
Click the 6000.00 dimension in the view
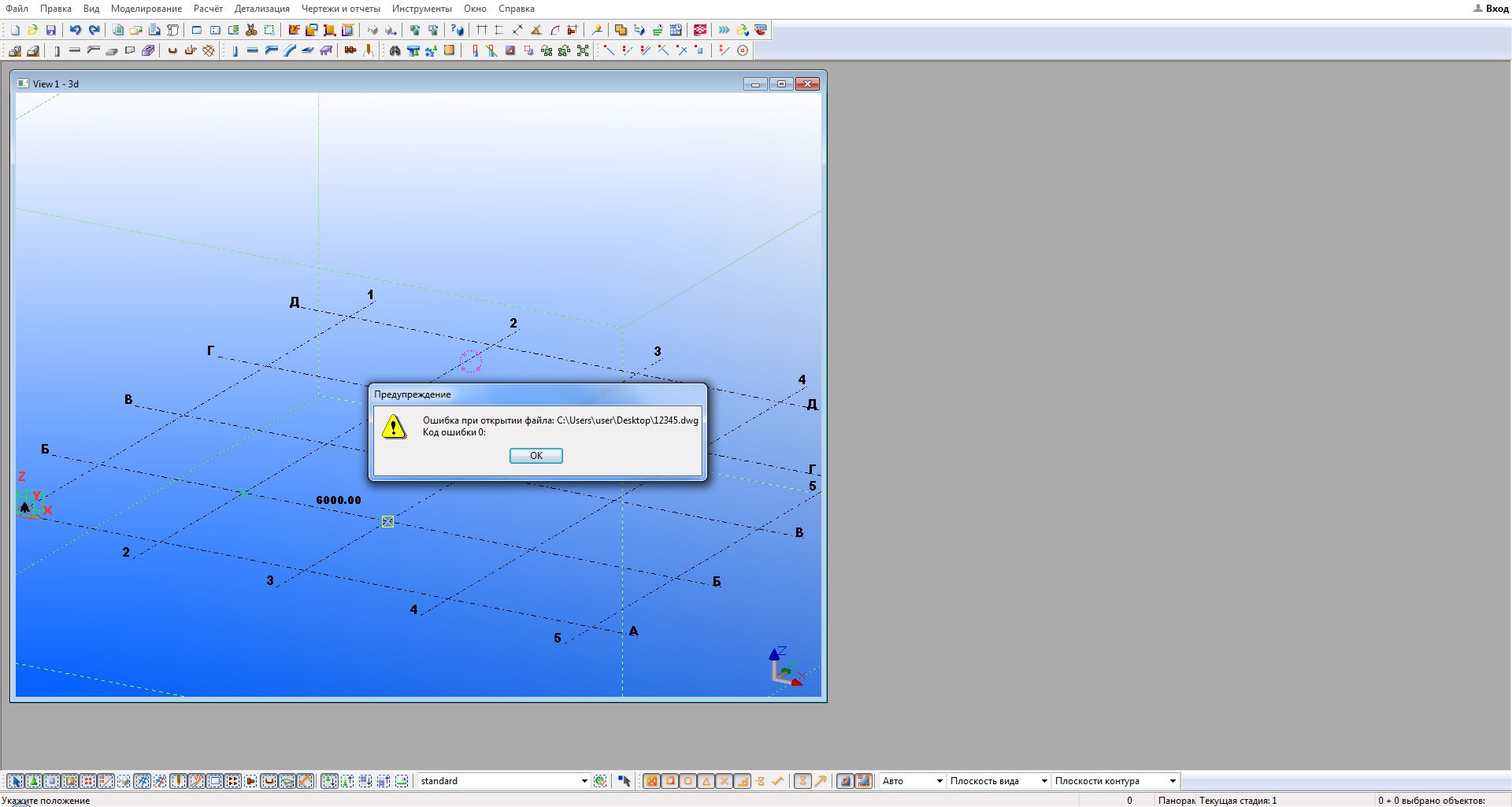point(339,501)
